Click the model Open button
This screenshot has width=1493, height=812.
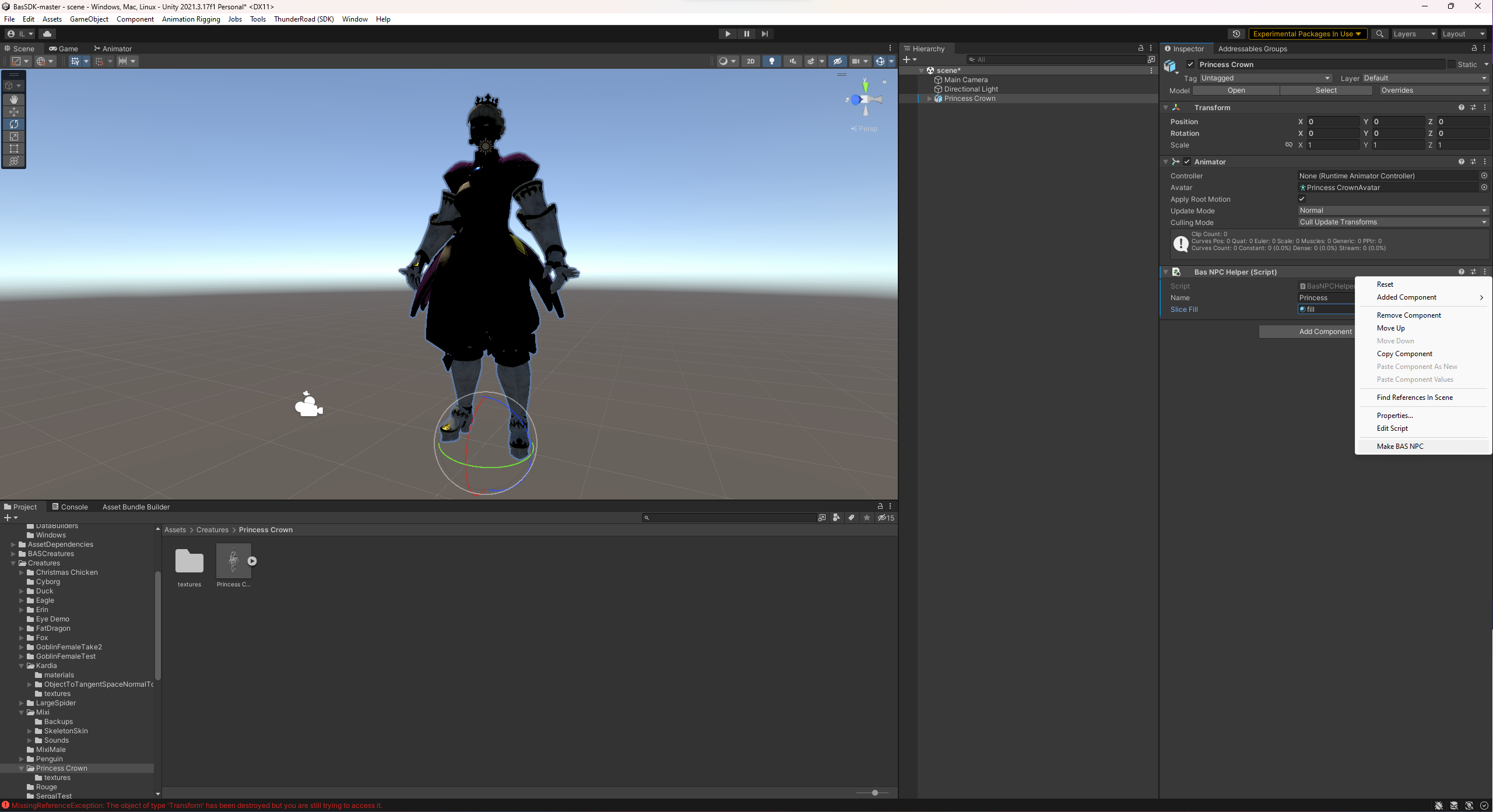pyautogui.click(x=1236, y=90)
